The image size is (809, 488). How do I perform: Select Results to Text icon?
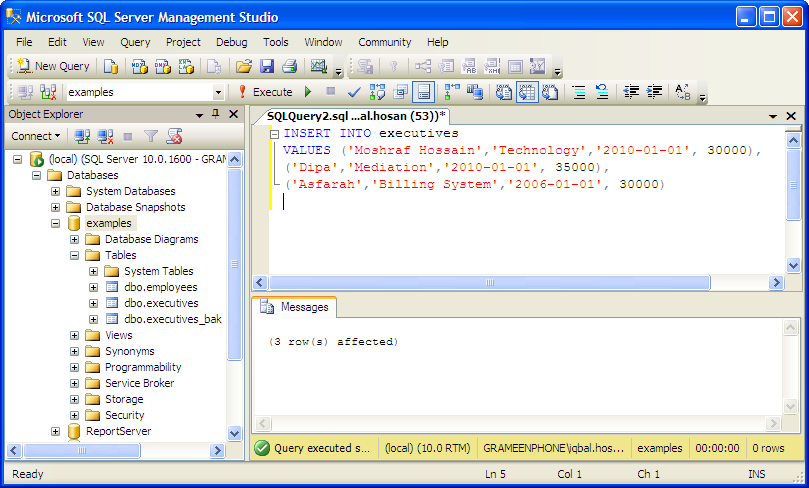(x=504, y=92)
